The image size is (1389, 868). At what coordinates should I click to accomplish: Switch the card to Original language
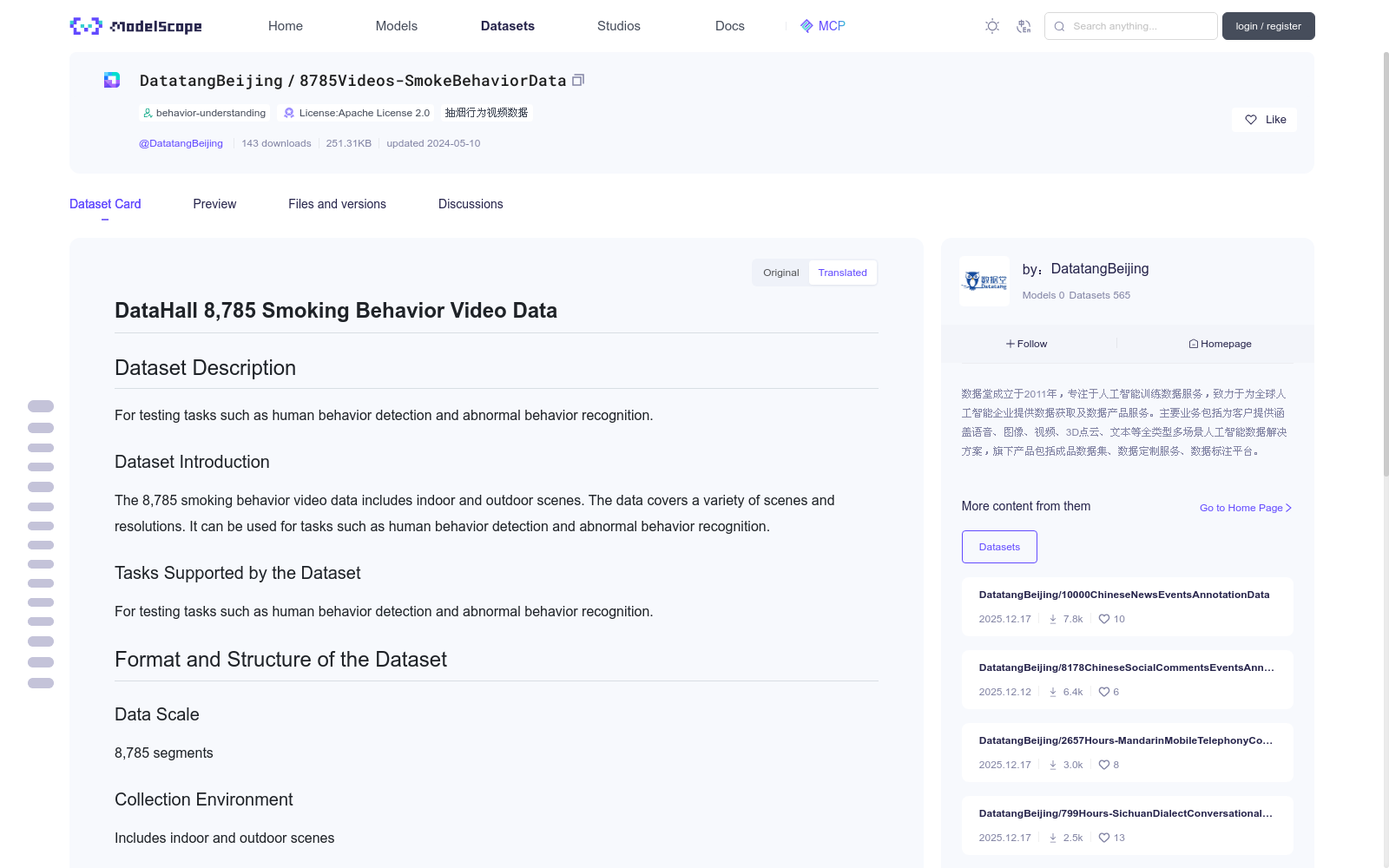(x=781, y=273)
